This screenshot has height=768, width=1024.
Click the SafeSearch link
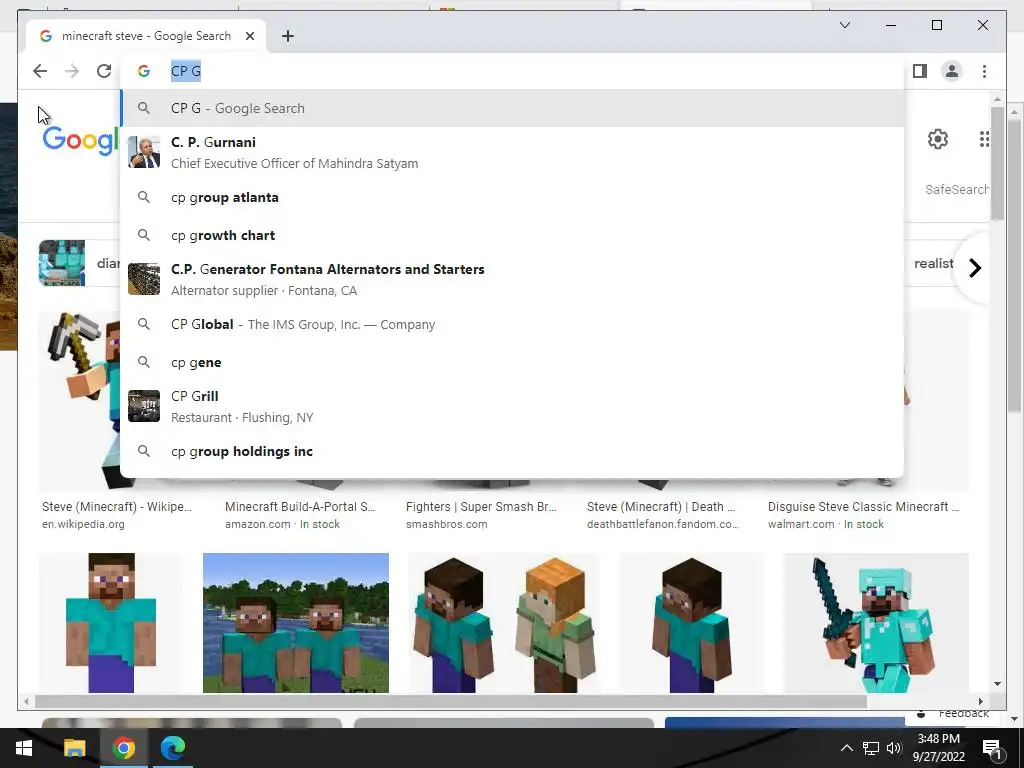point(956,189)
